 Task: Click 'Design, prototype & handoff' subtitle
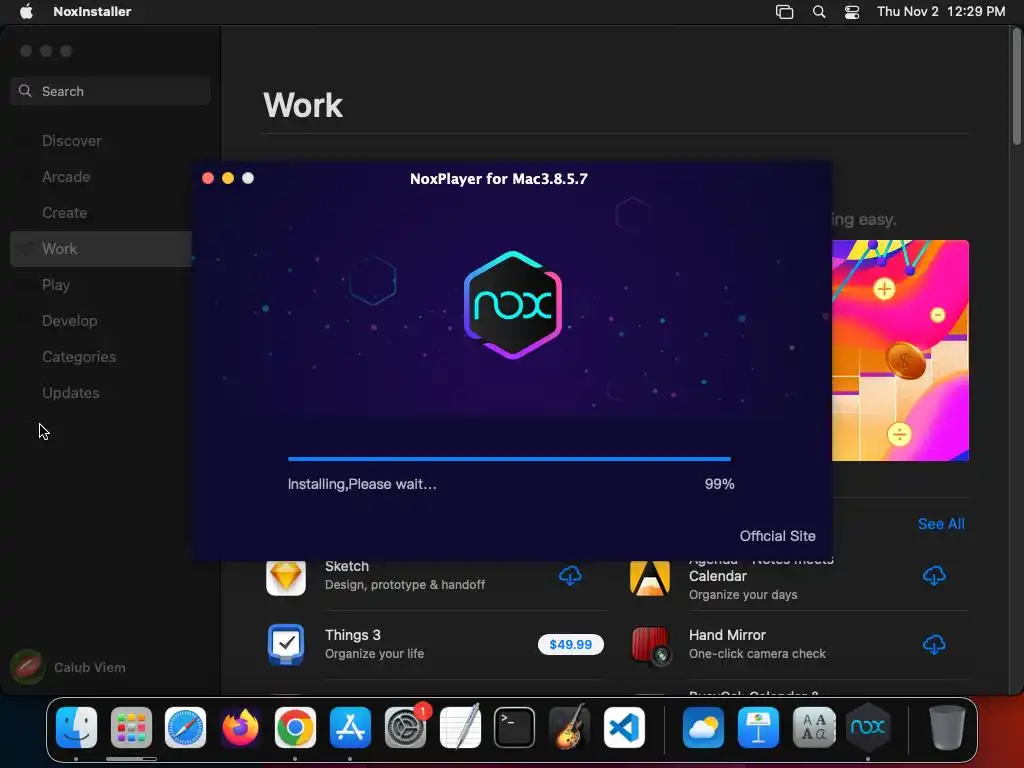click(405, 584)
